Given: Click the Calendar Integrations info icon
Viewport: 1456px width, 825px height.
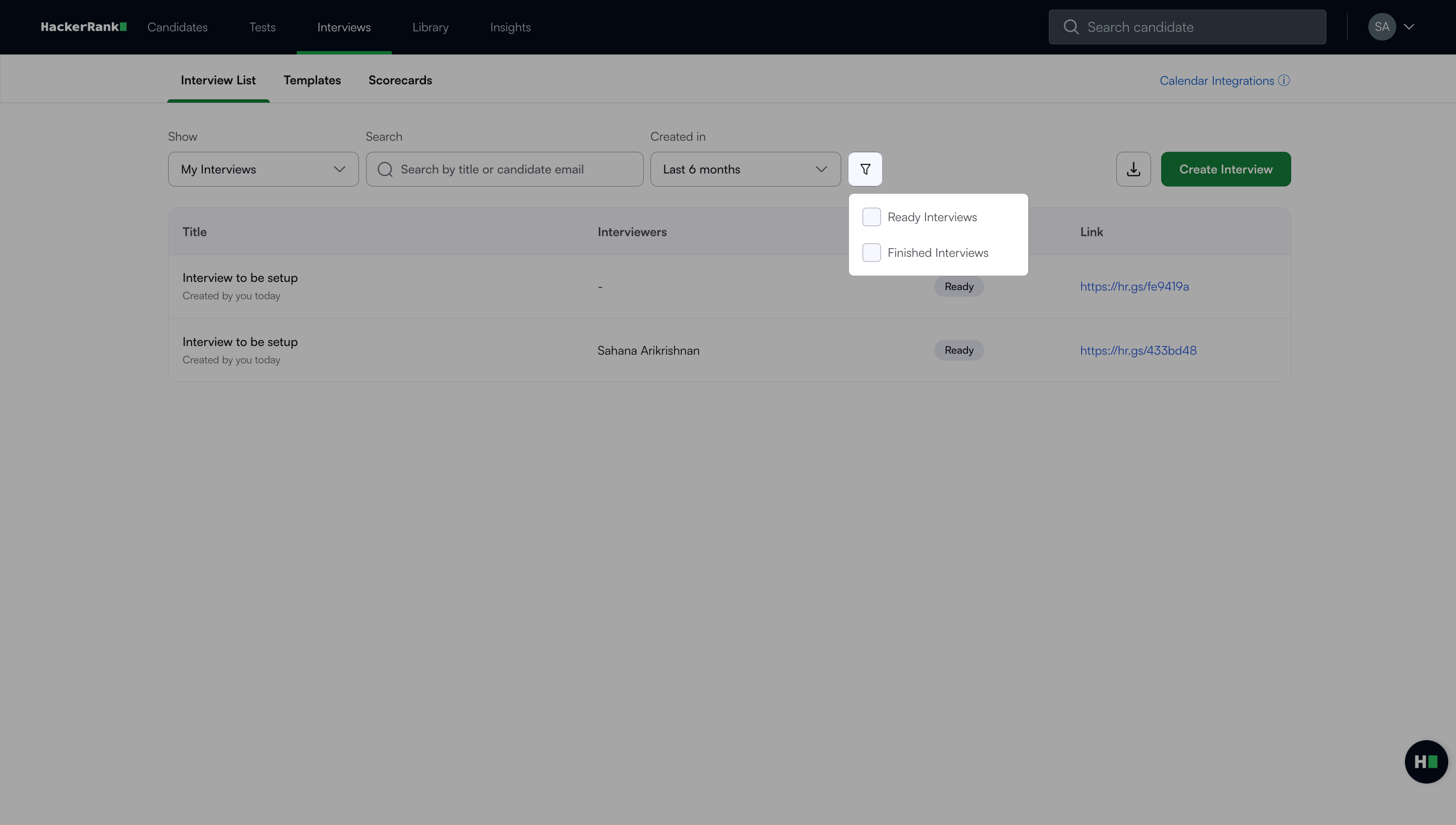Looking at the screenshot, I should [x=1284, y=80].
